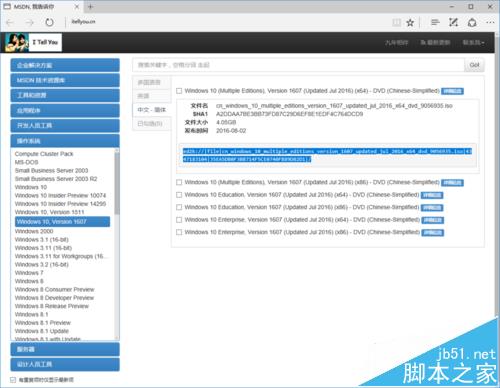Check Windows 10 Education x64 checkbox

(179, 195)
